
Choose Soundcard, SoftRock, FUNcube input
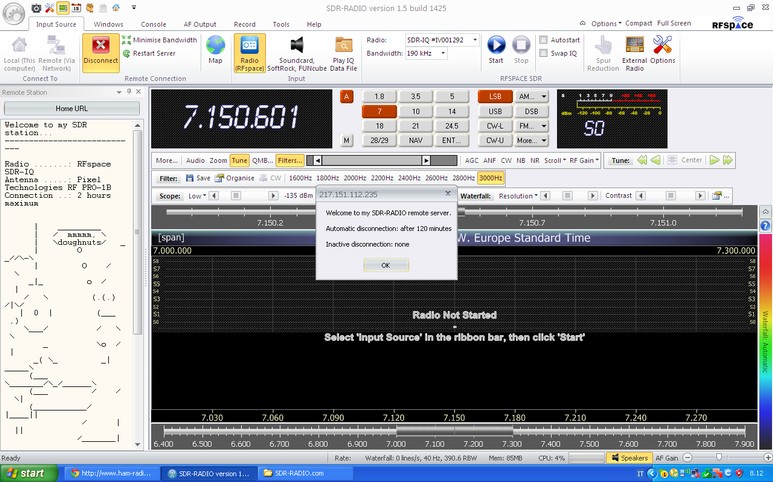[296, 46]
